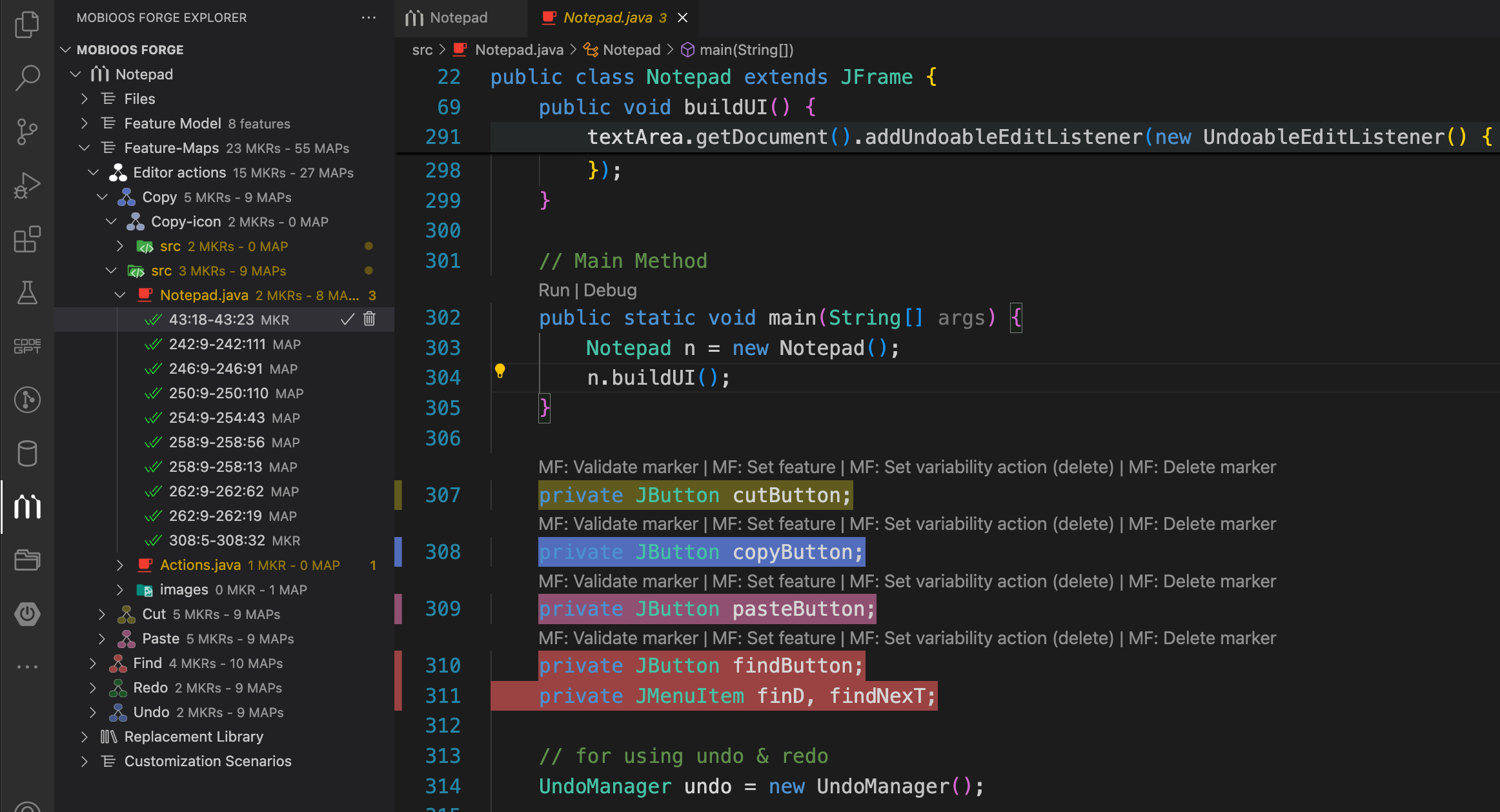Open the Source Control view
Image resolution: width=1500 pixels, height=812 pixels.
pyautogui.click(x=27, y=132)
